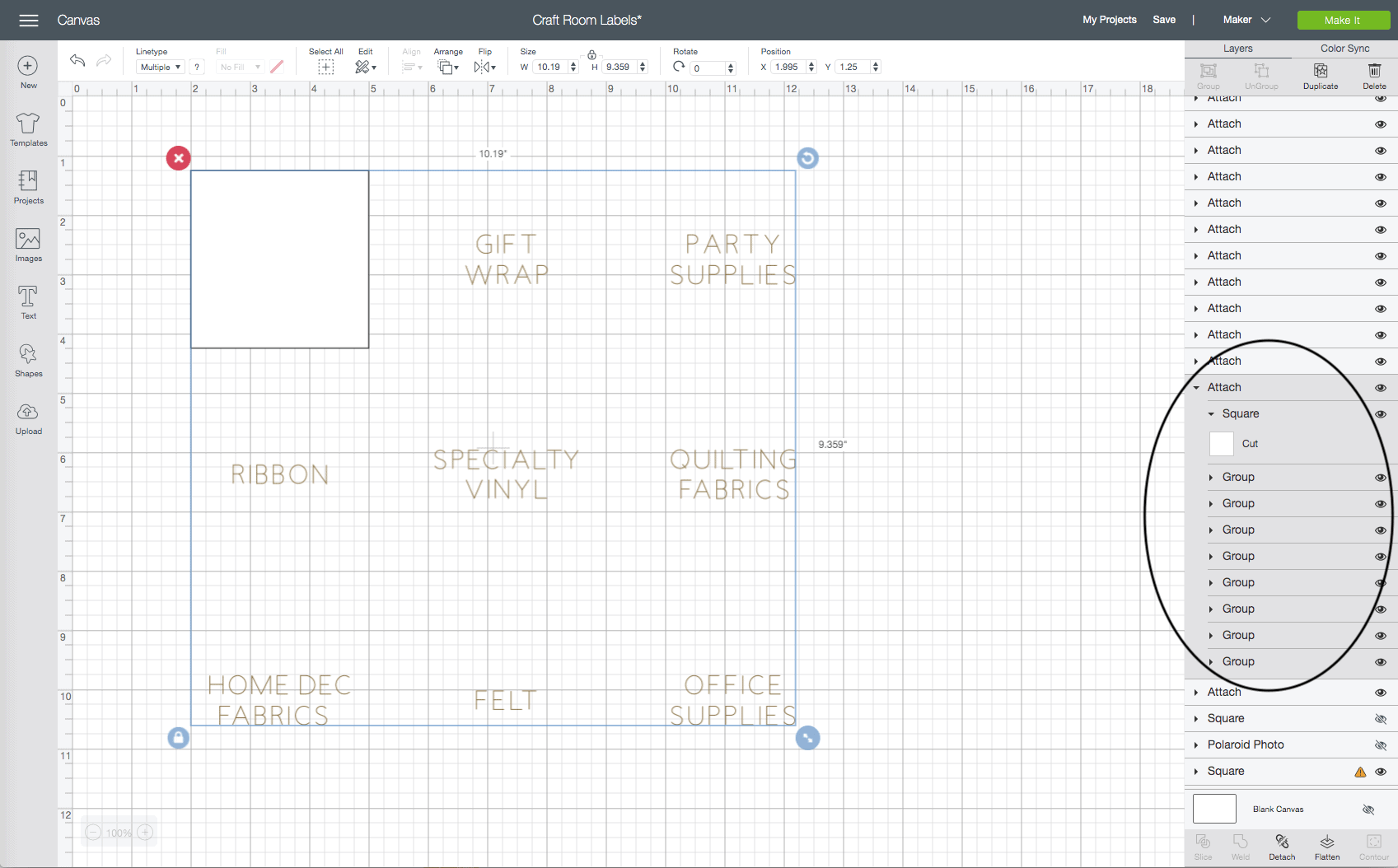Delete the selection with trash icon

(x=1374, y=75)
